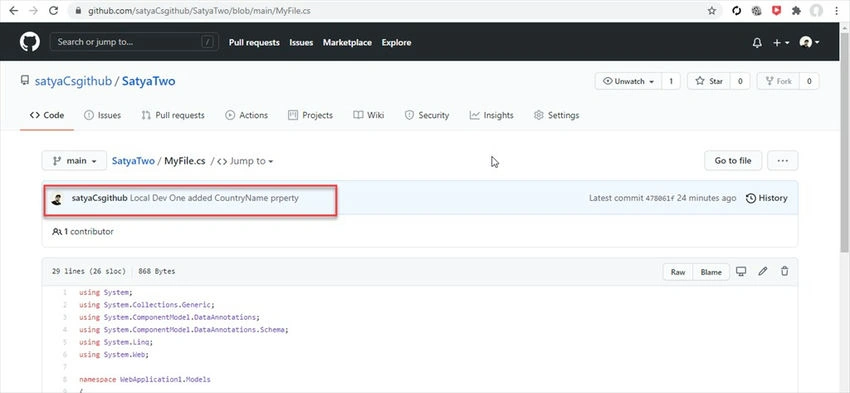View file History
The height and width of the screenshot is (393, 850).
click(x=767, y=198)
